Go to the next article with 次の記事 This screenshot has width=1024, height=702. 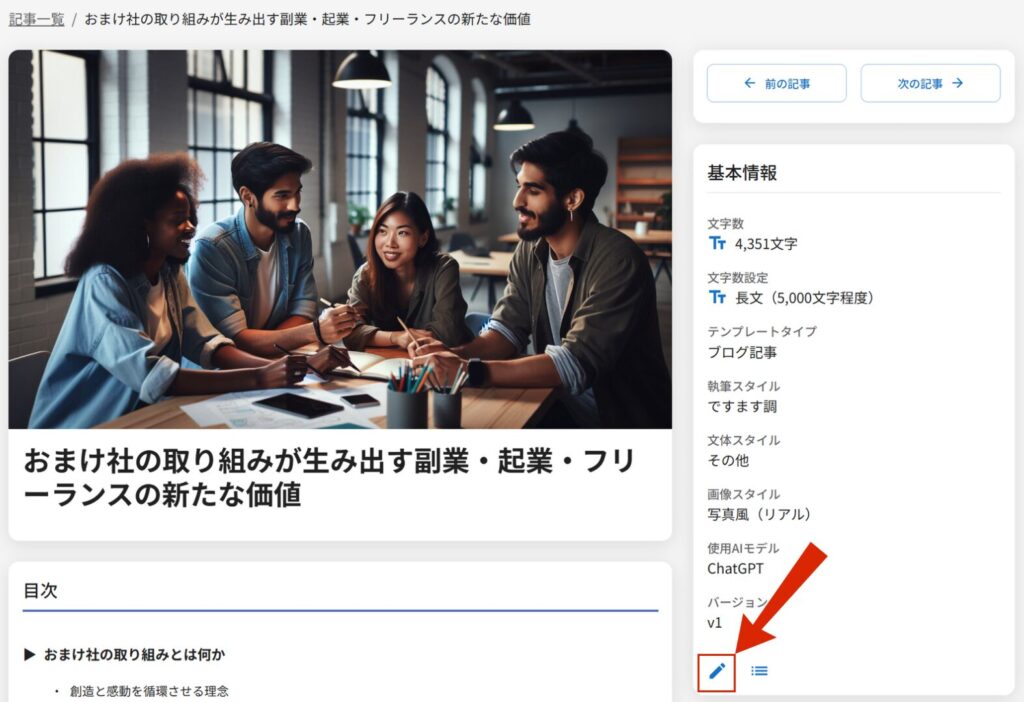tap(930, 83)
